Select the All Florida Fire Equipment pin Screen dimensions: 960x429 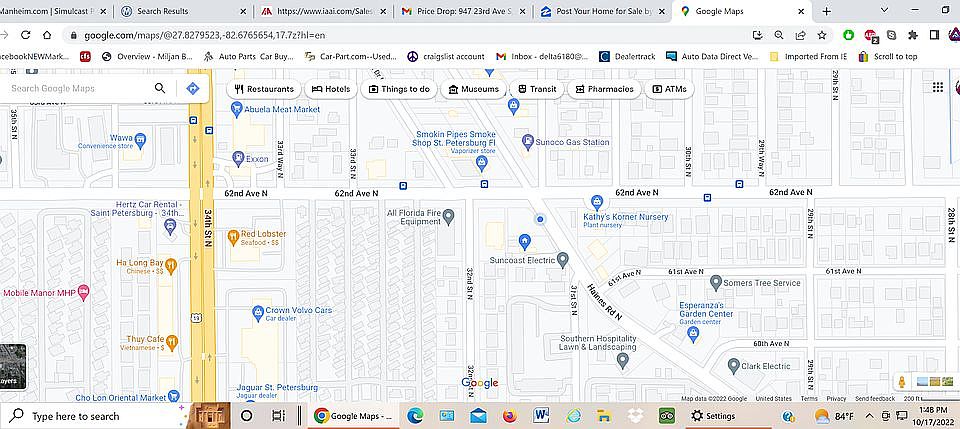[x=449, y=216]
